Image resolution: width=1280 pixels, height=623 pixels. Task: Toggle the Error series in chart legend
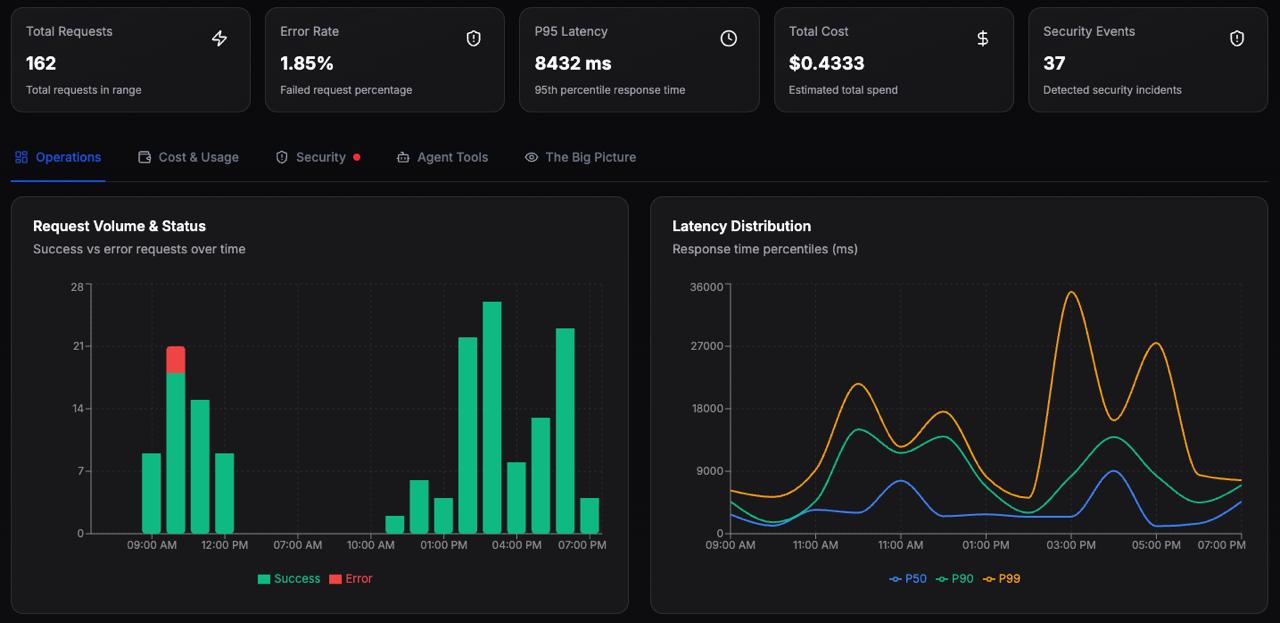[x=350, y=579]
